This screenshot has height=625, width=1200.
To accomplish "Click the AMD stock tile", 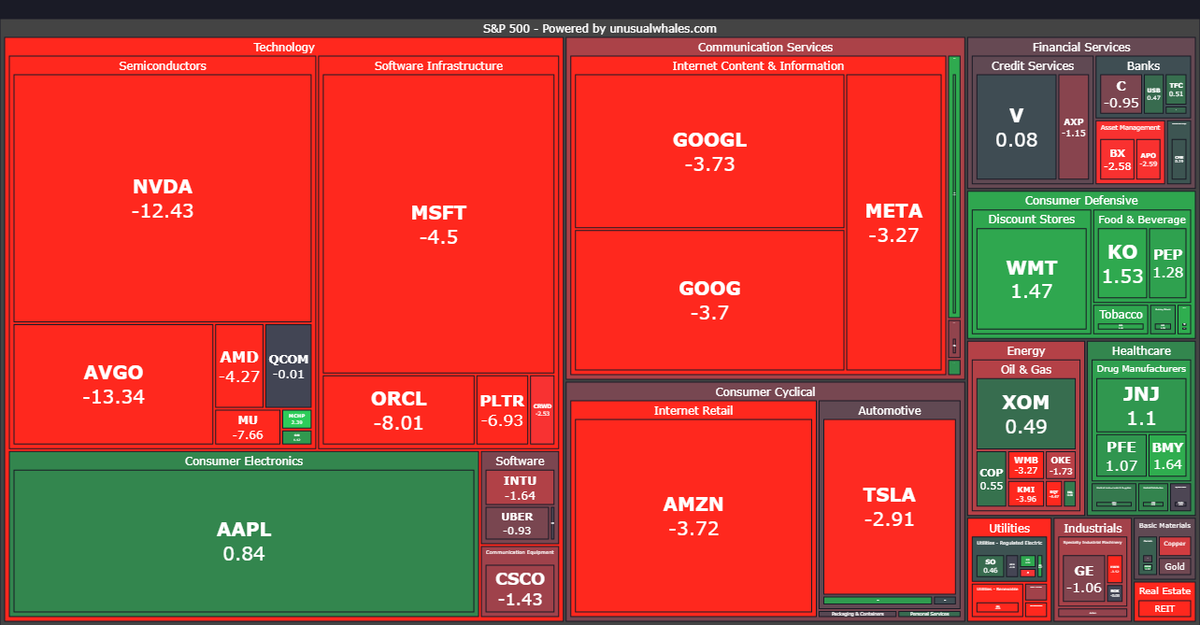I will coord(239,366).
